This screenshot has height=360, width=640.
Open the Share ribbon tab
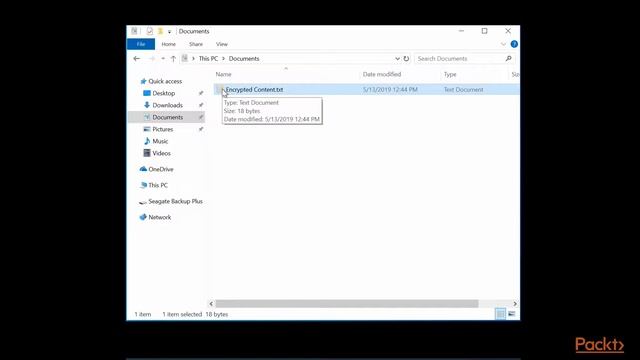point(196,44)
